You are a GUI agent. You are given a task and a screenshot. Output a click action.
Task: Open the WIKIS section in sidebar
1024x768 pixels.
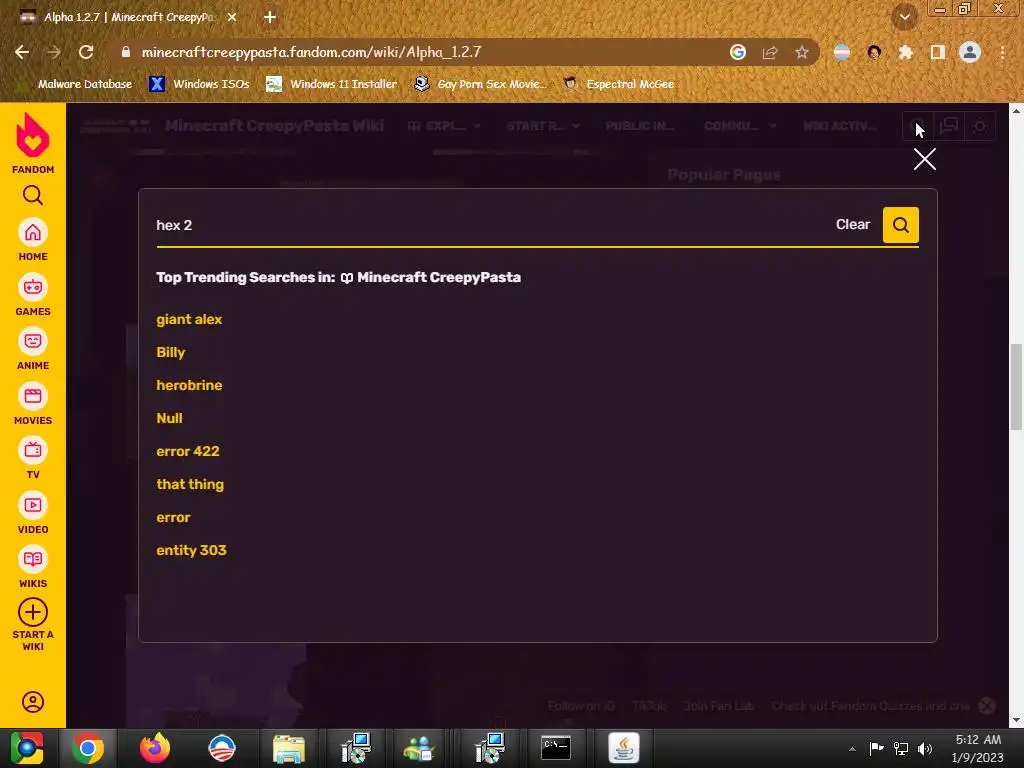33,568
